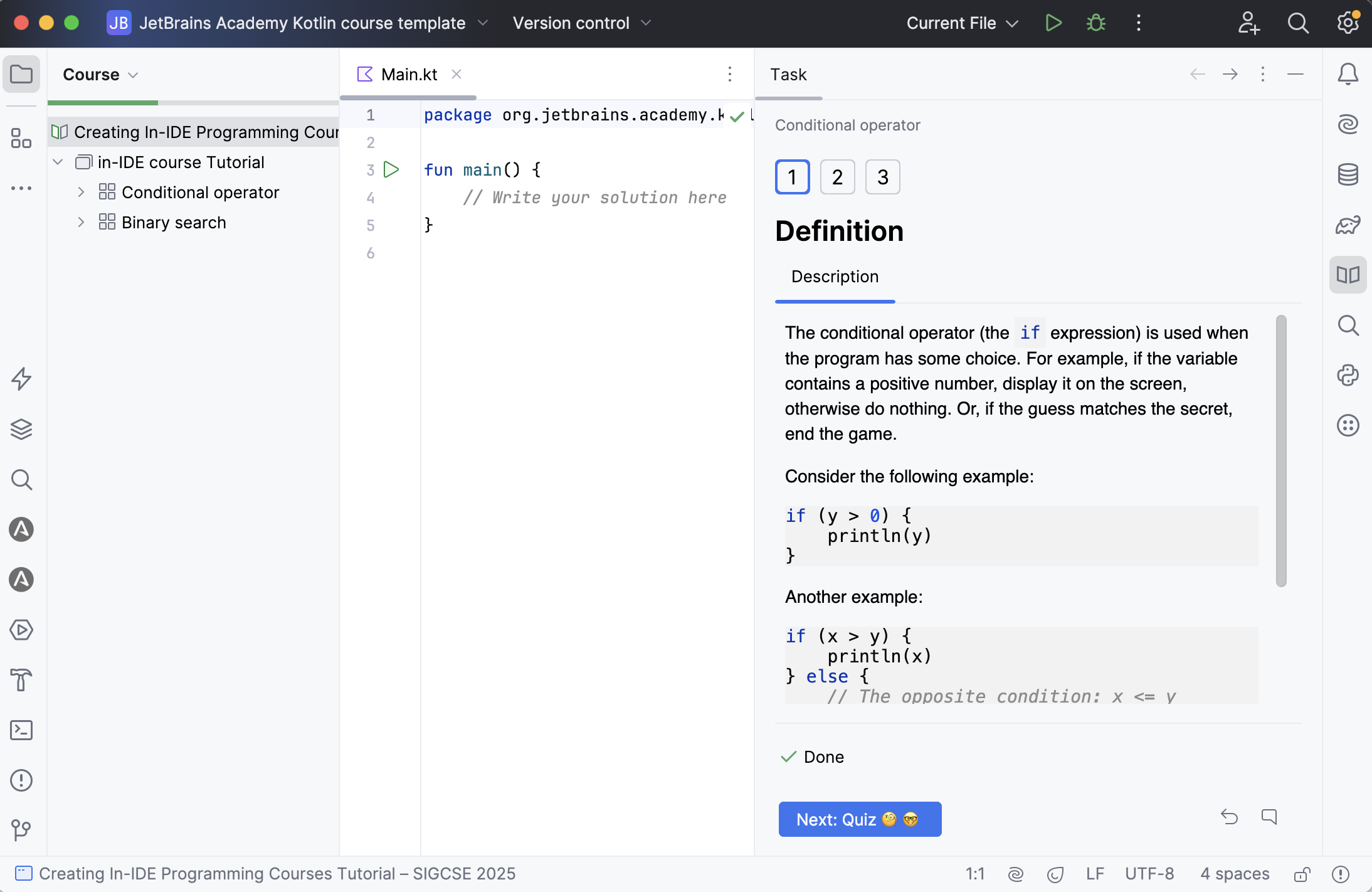The height and width of the screenshot is (892, 1372).
Task: Run the Current File configuration
Action: pos(1053,23)
